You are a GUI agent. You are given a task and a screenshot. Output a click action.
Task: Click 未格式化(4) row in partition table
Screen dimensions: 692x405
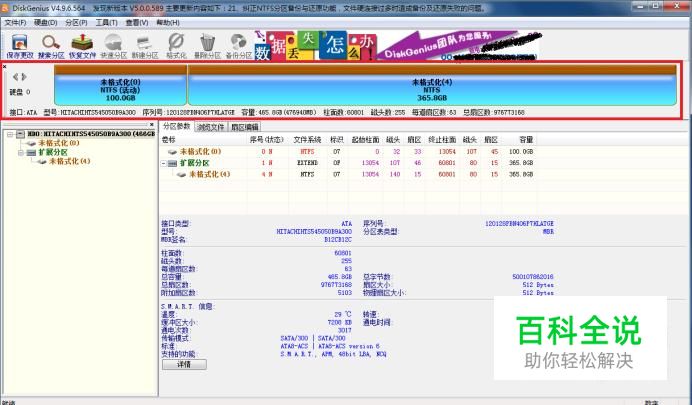click(x=349, y=174)
